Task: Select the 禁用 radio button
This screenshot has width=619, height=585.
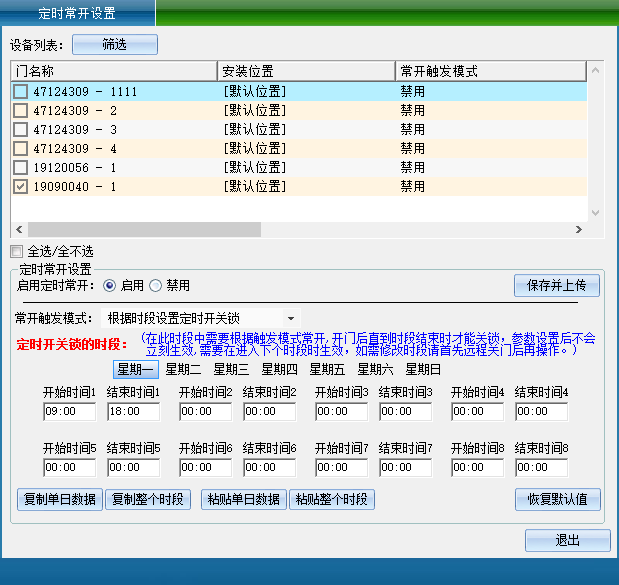Action: 155,285
